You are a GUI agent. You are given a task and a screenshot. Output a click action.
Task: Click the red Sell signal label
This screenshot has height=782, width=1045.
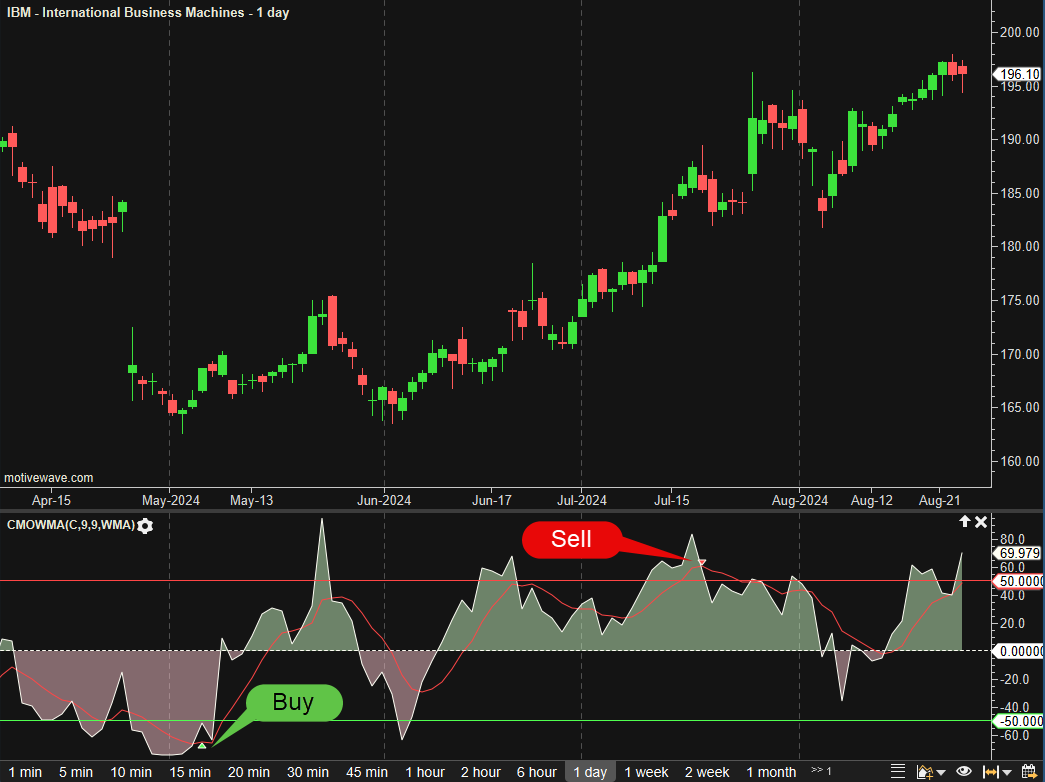pyautogui.click(x=572, y=540)
